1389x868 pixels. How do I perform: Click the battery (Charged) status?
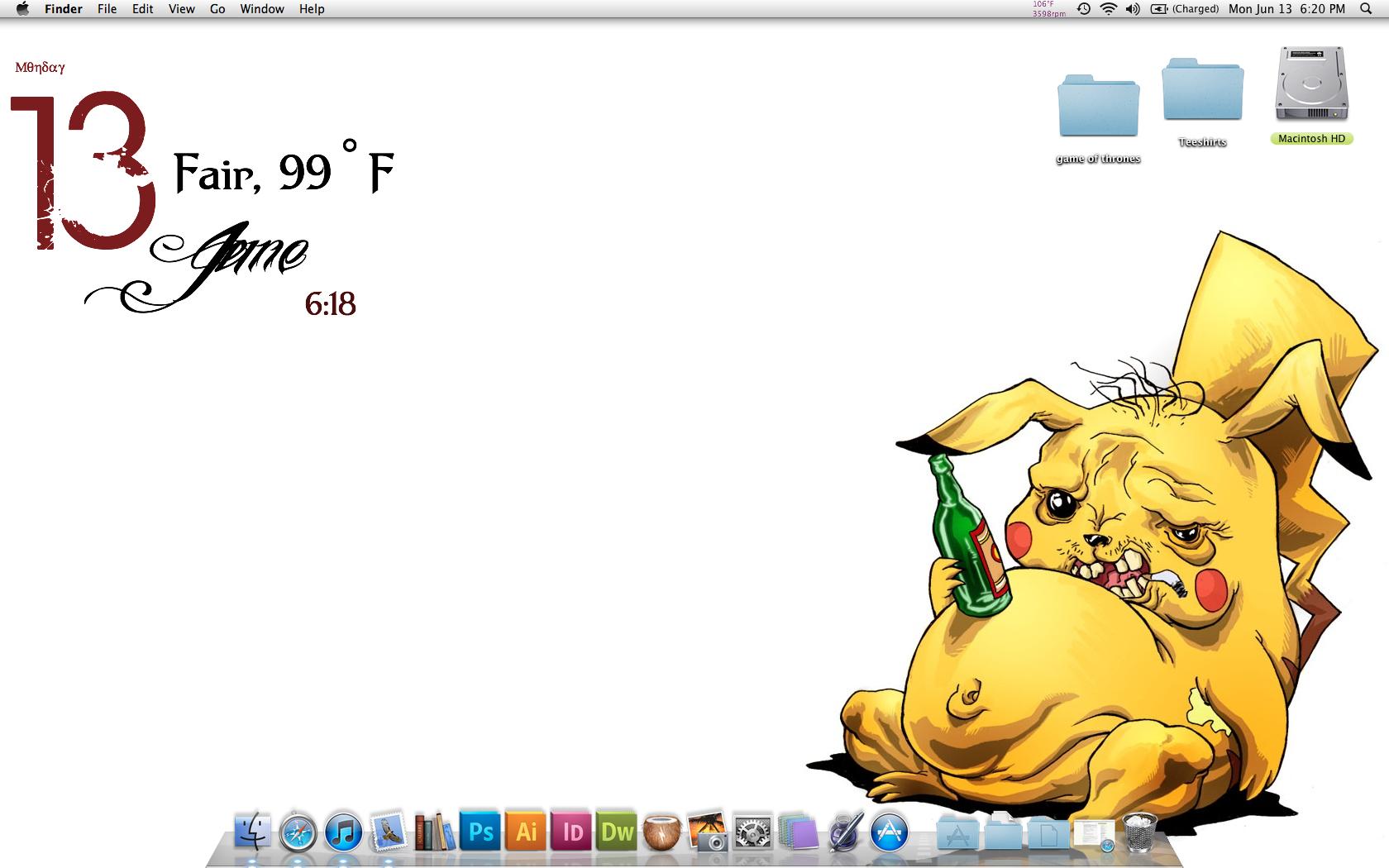(1184, 9)
